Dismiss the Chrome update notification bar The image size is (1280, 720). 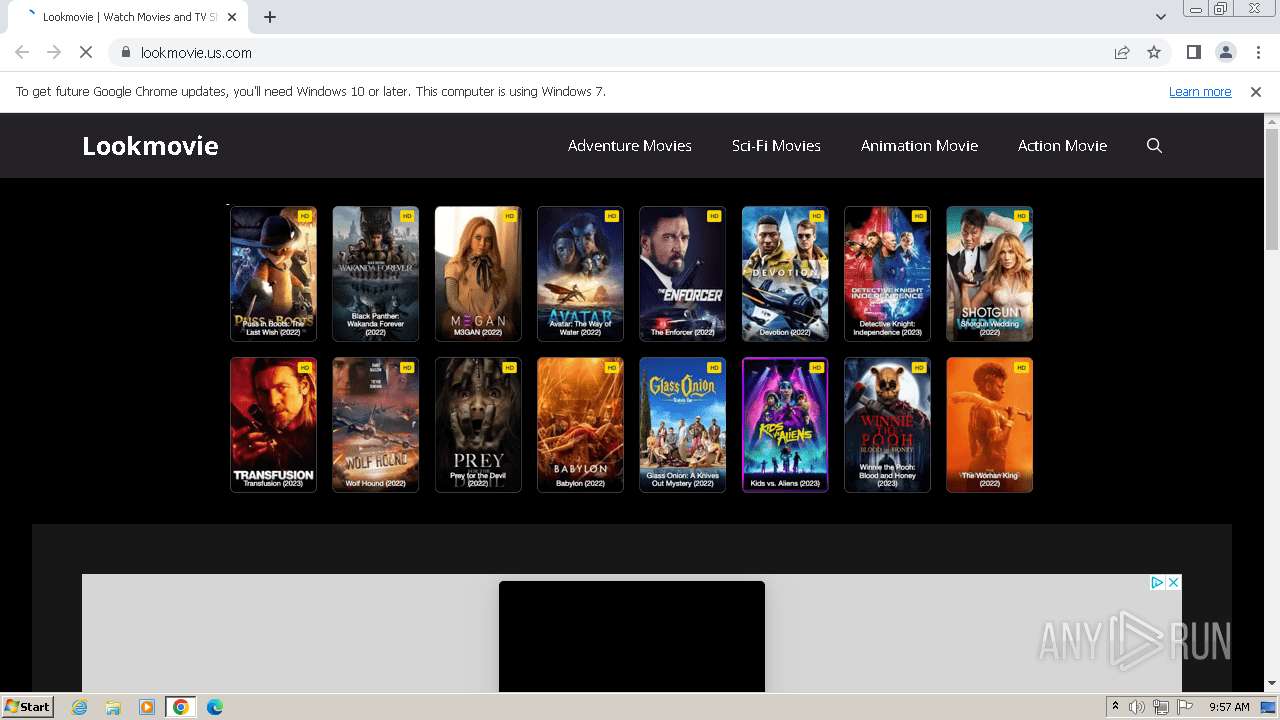(x=1255, y=91)
